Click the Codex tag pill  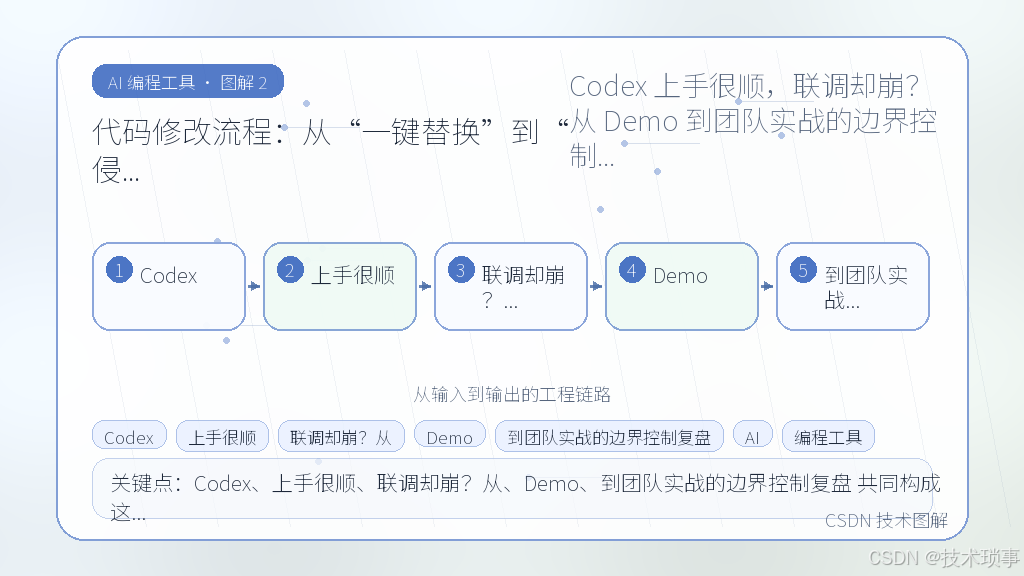[129, 436]
